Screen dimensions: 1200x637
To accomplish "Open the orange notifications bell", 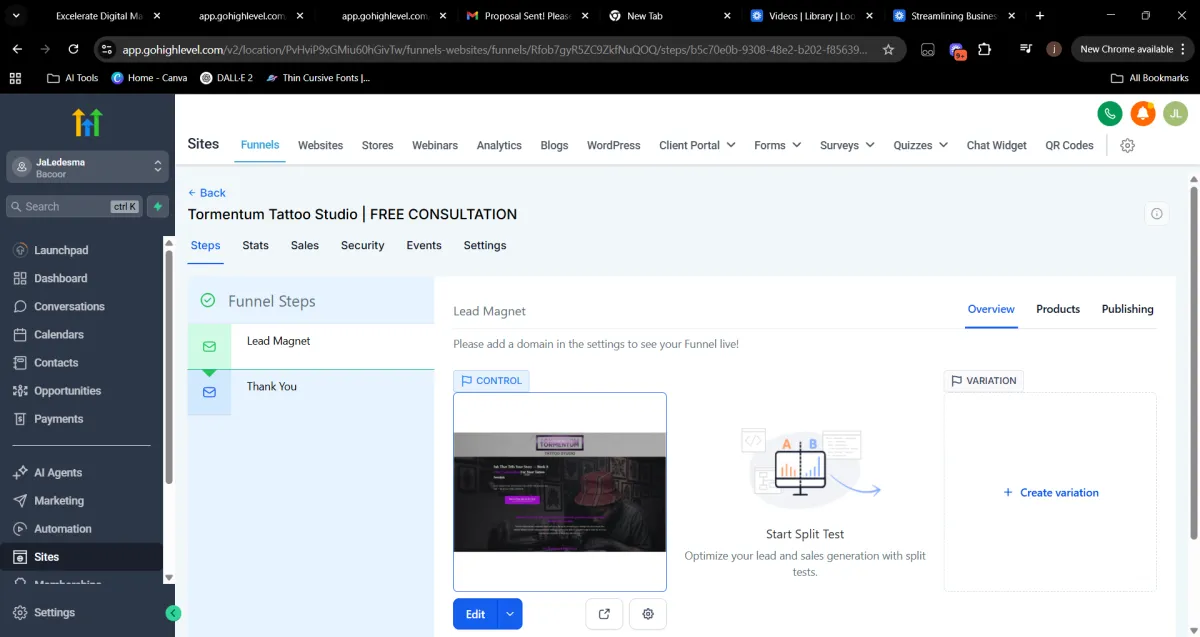I will 1143,114.
